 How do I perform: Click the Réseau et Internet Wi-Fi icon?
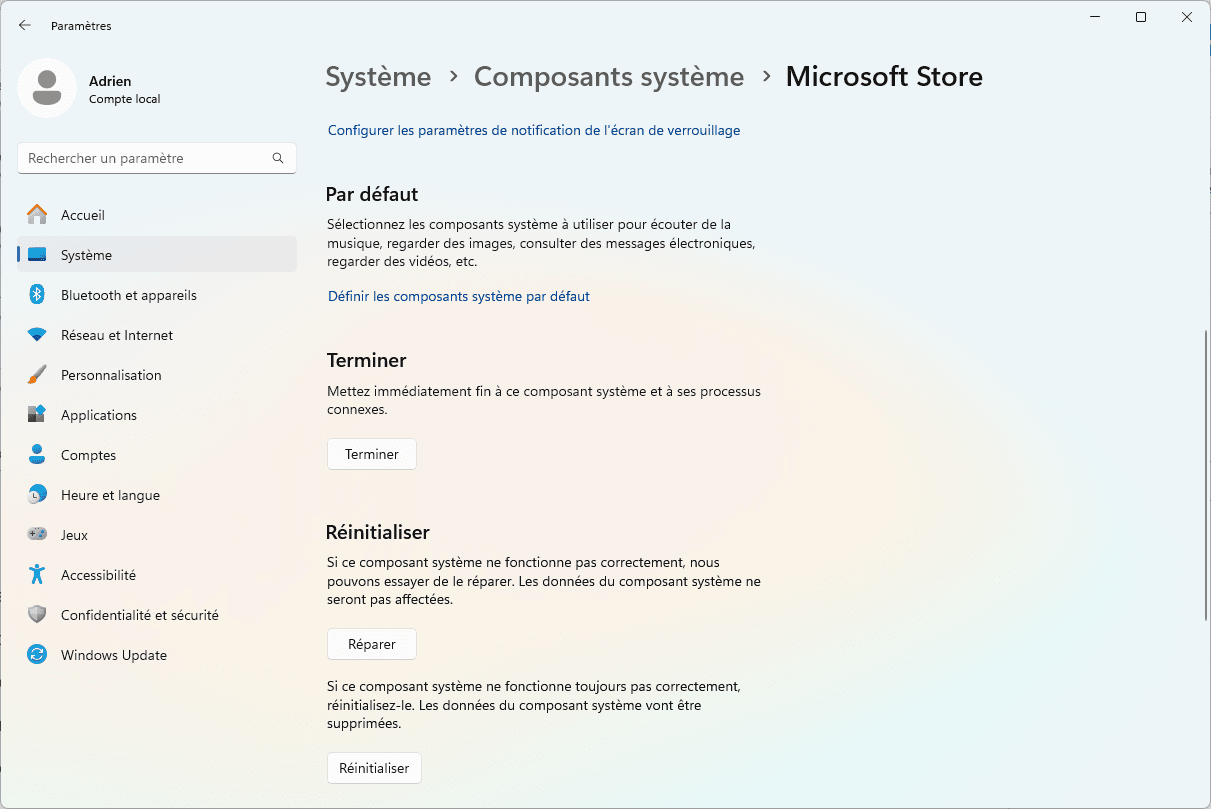[x=37, y=335]
